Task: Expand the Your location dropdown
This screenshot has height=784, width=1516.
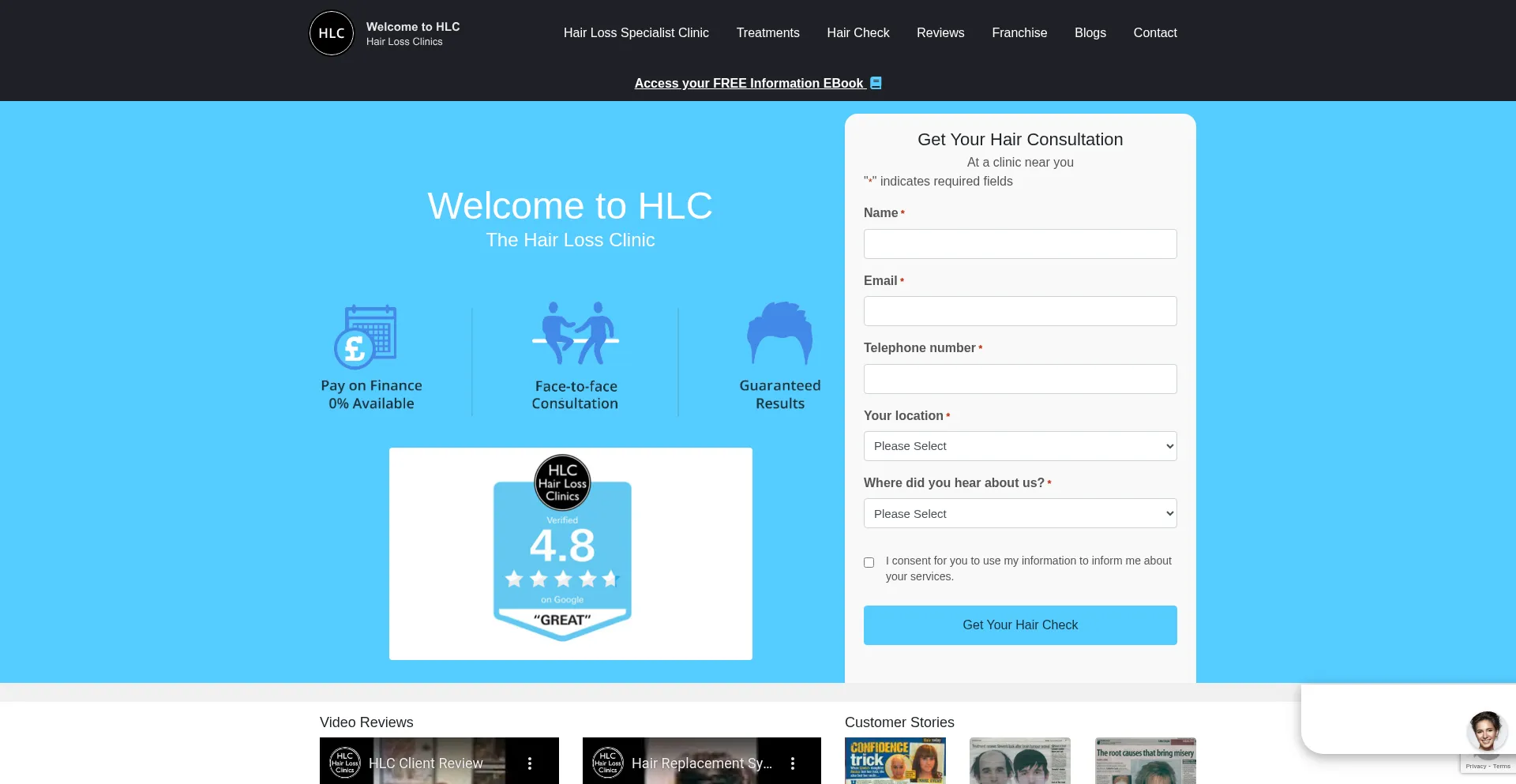Action: pyautogui.click(x=1020, y=446)
